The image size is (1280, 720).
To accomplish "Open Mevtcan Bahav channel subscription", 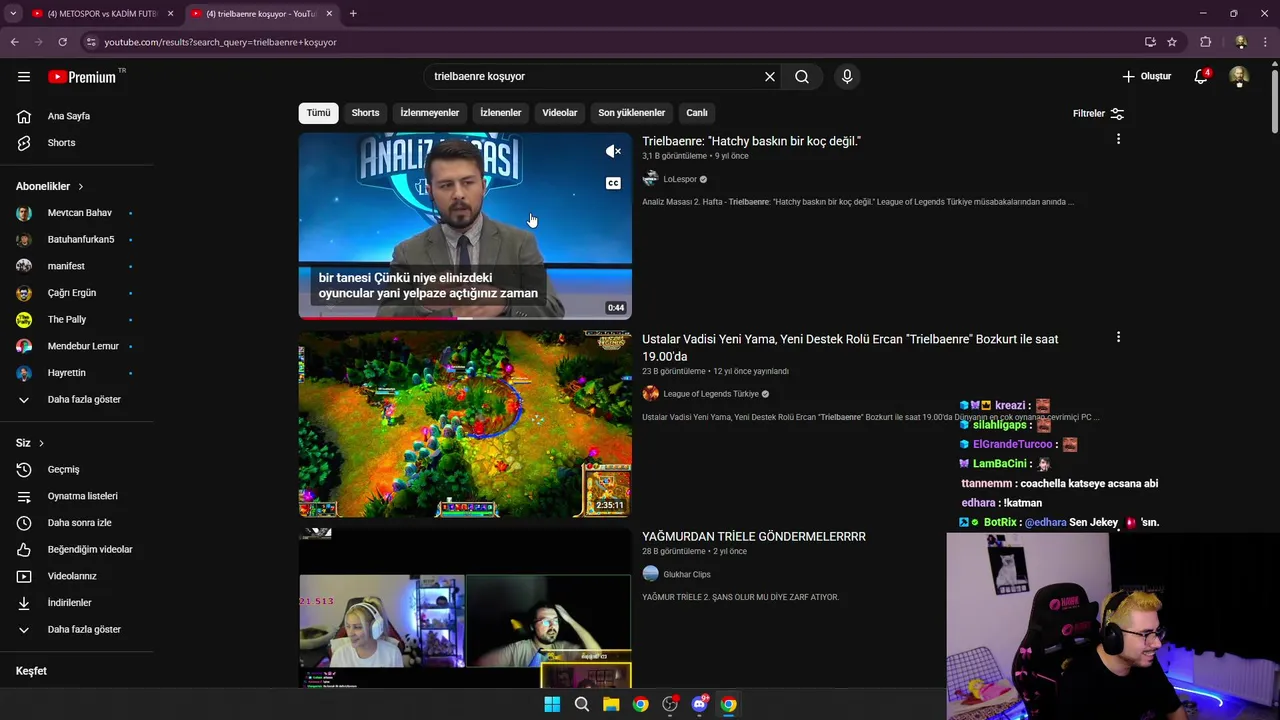I will tap(78, 213).
